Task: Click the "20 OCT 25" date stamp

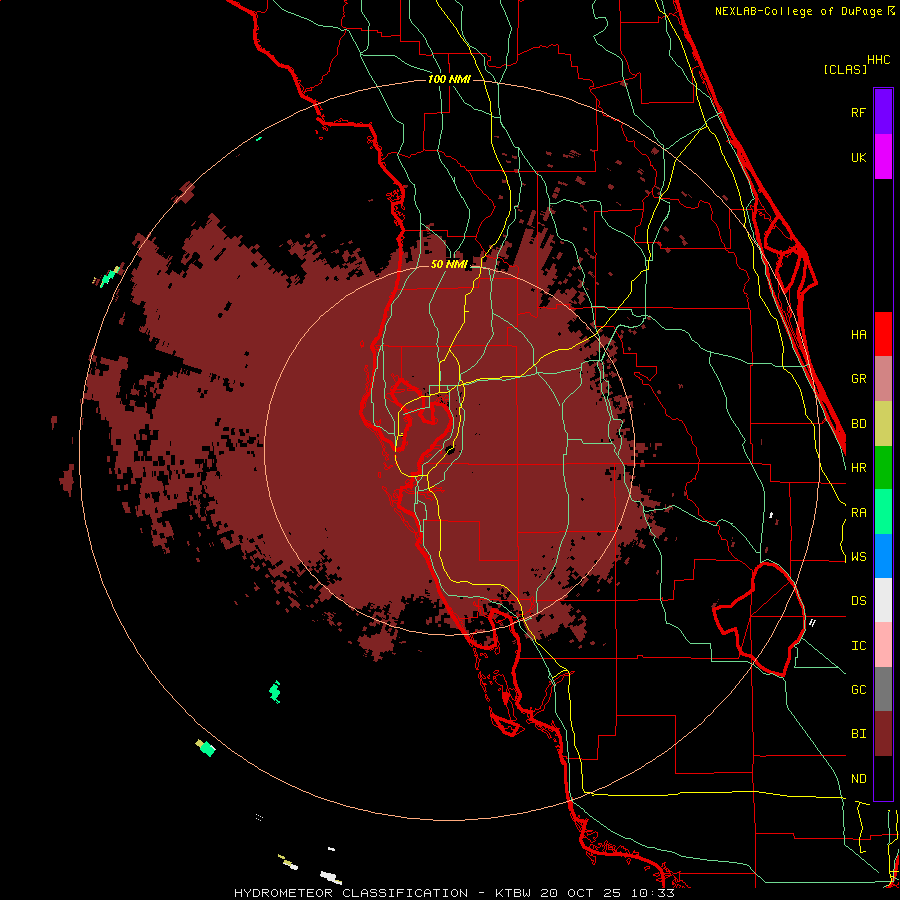Action: [x=581, y=893]
